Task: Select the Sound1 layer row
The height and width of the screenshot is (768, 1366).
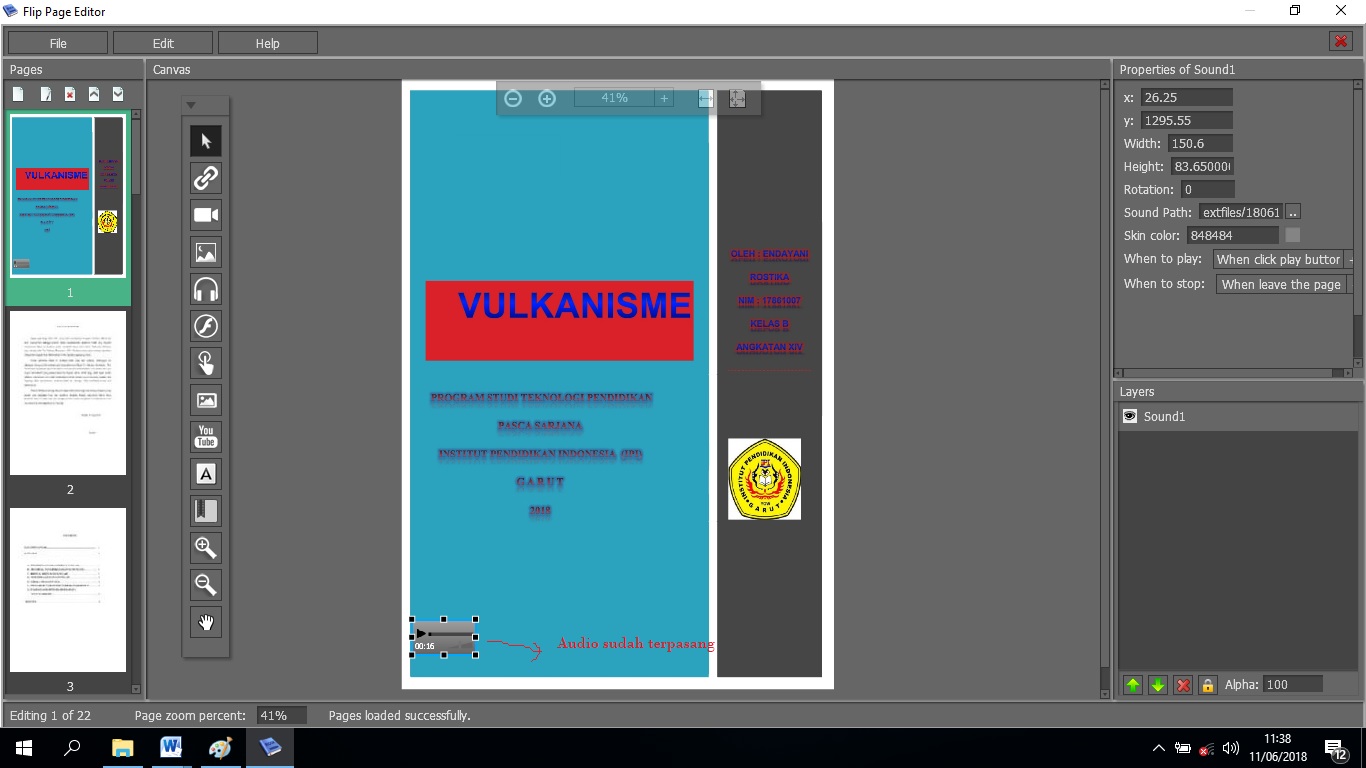Action: click(1238, 416)
